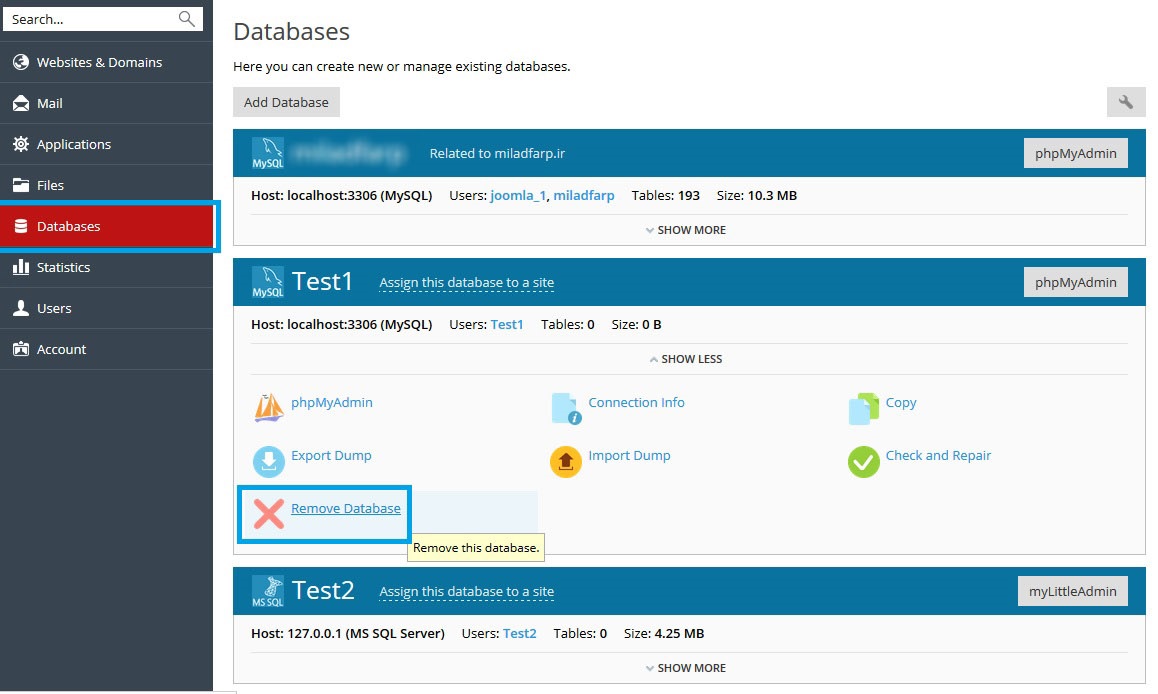Image resolution: width=1158 pixels, height=694 pixels.
Task: Focus the Search input field
Action: click(90, 19)
